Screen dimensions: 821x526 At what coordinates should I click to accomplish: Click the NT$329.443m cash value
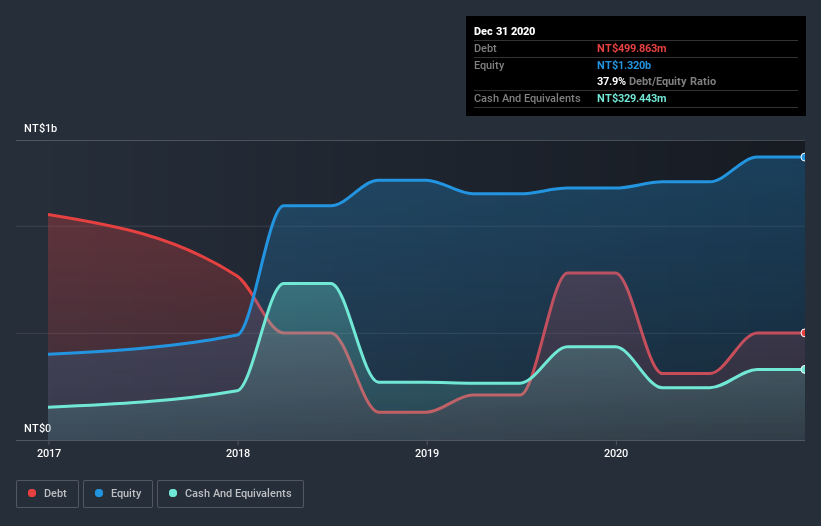tap(631, 98)
